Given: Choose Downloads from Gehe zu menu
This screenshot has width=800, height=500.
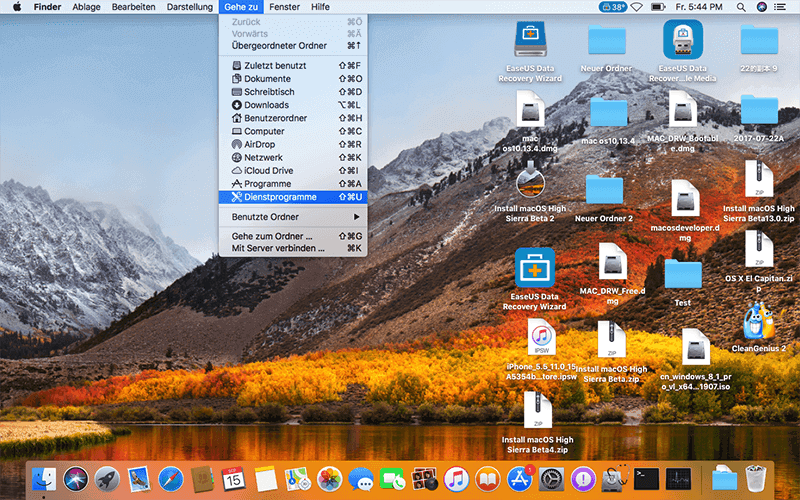Looking at the screenshot, I should [x=293, y=105].
